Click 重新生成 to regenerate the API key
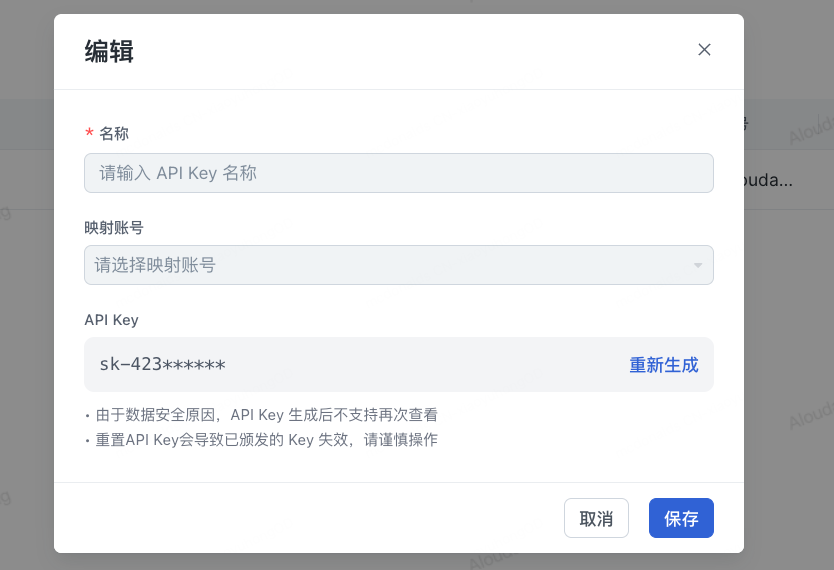Screen dimensions: 834x570 click(x=663, y=365)
